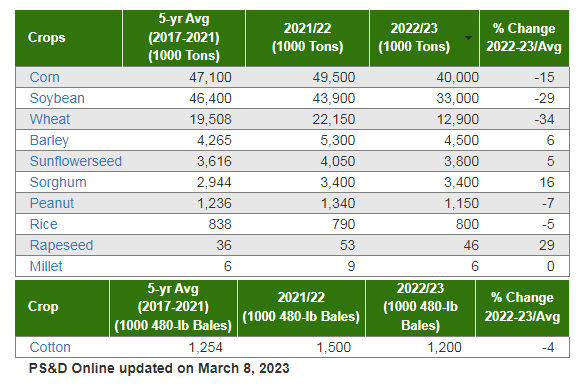
Task: Open the Cotton crop link
Action: point(50,347)
